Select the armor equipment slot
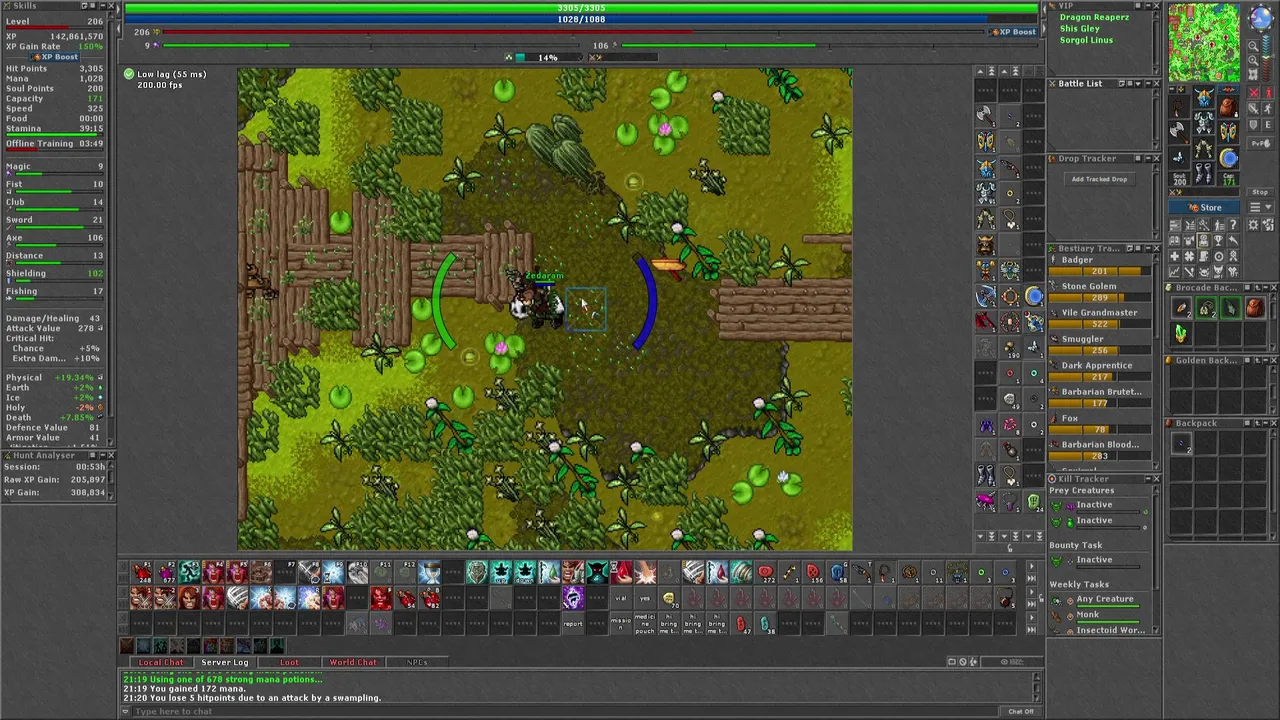This screenshot has height=720, width=1280. (1203, 122)
